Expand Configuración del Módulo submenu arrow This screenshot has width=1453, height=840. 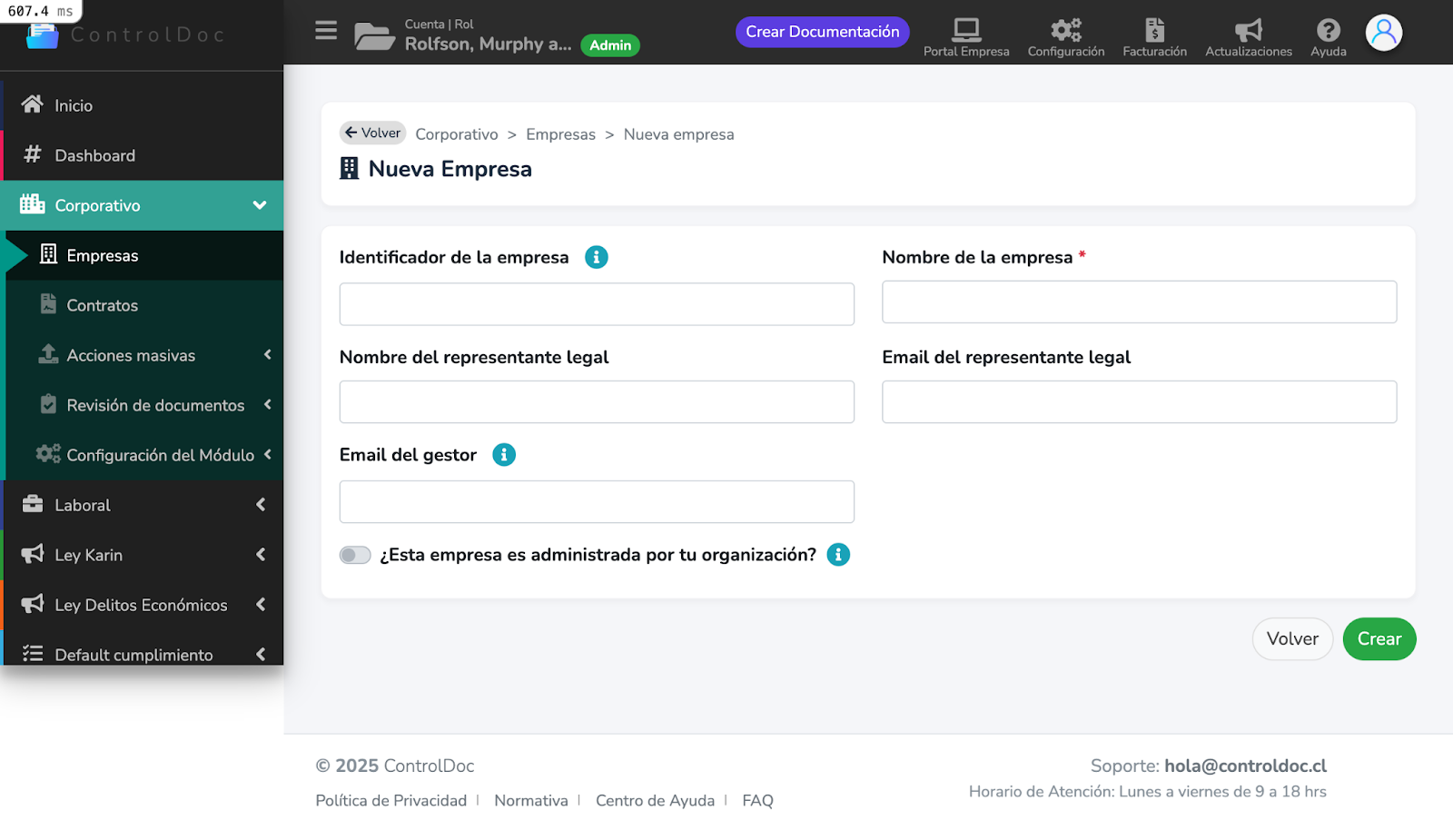click(x=268, y=455)
